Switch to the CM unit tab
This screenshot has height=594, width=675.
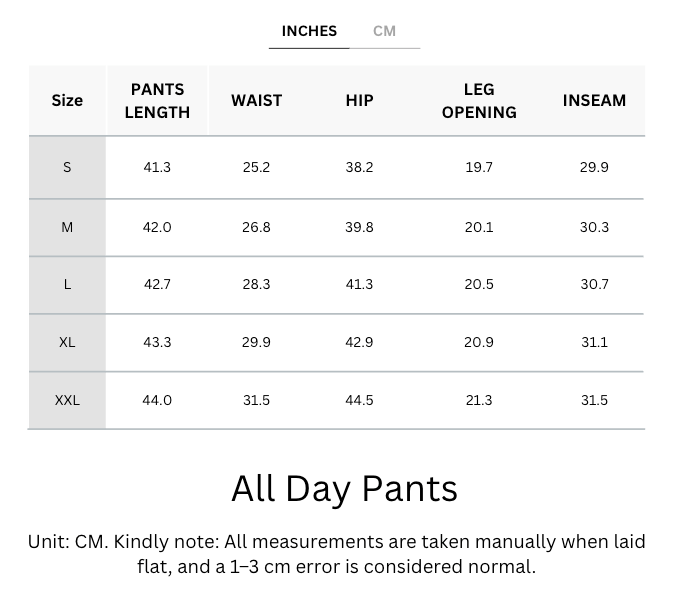[384, 31]
